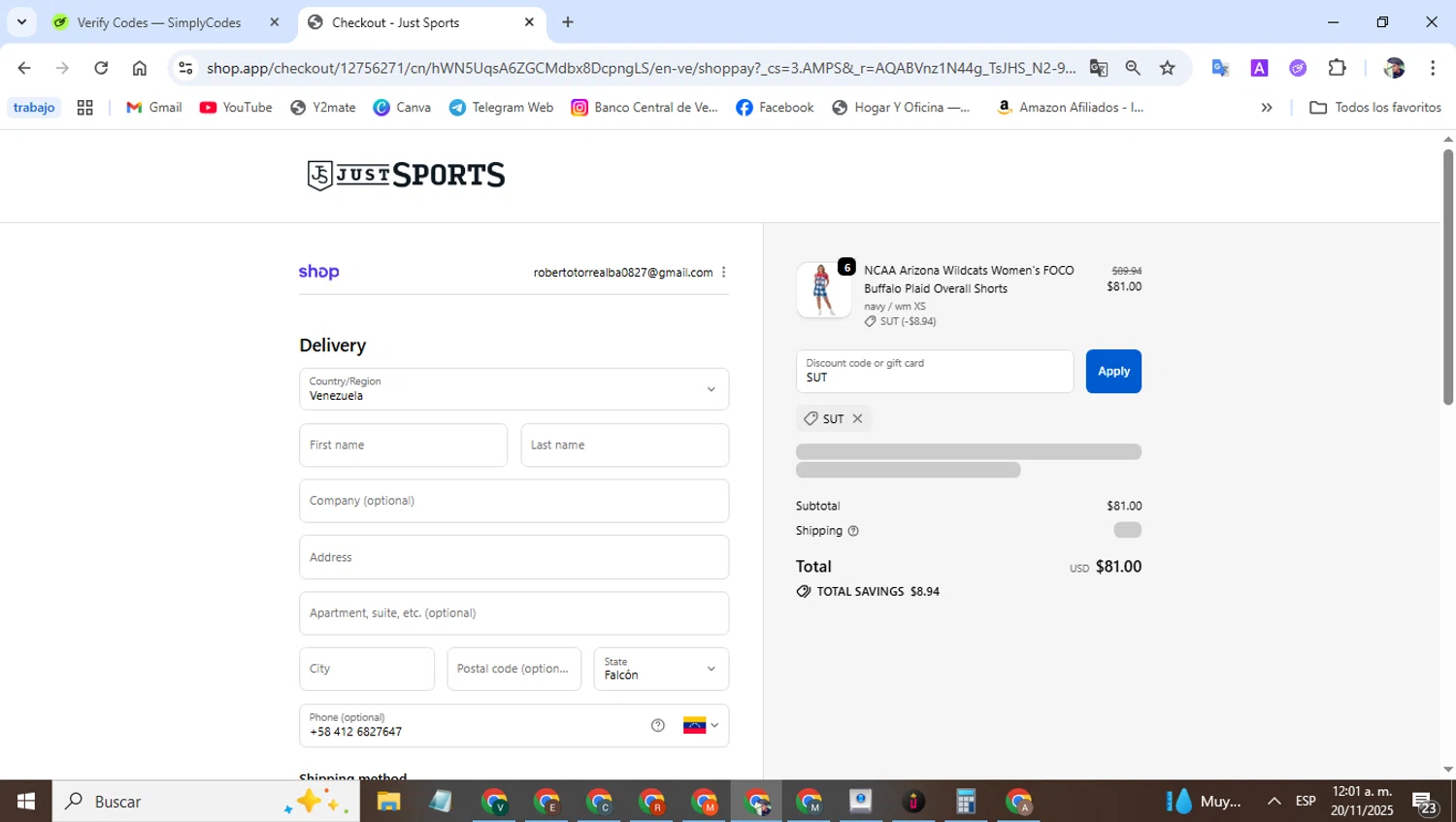Show the hidden bookmarks overflow
The width and height of the screenshot is (1456, 822).
pos(1267,108)
